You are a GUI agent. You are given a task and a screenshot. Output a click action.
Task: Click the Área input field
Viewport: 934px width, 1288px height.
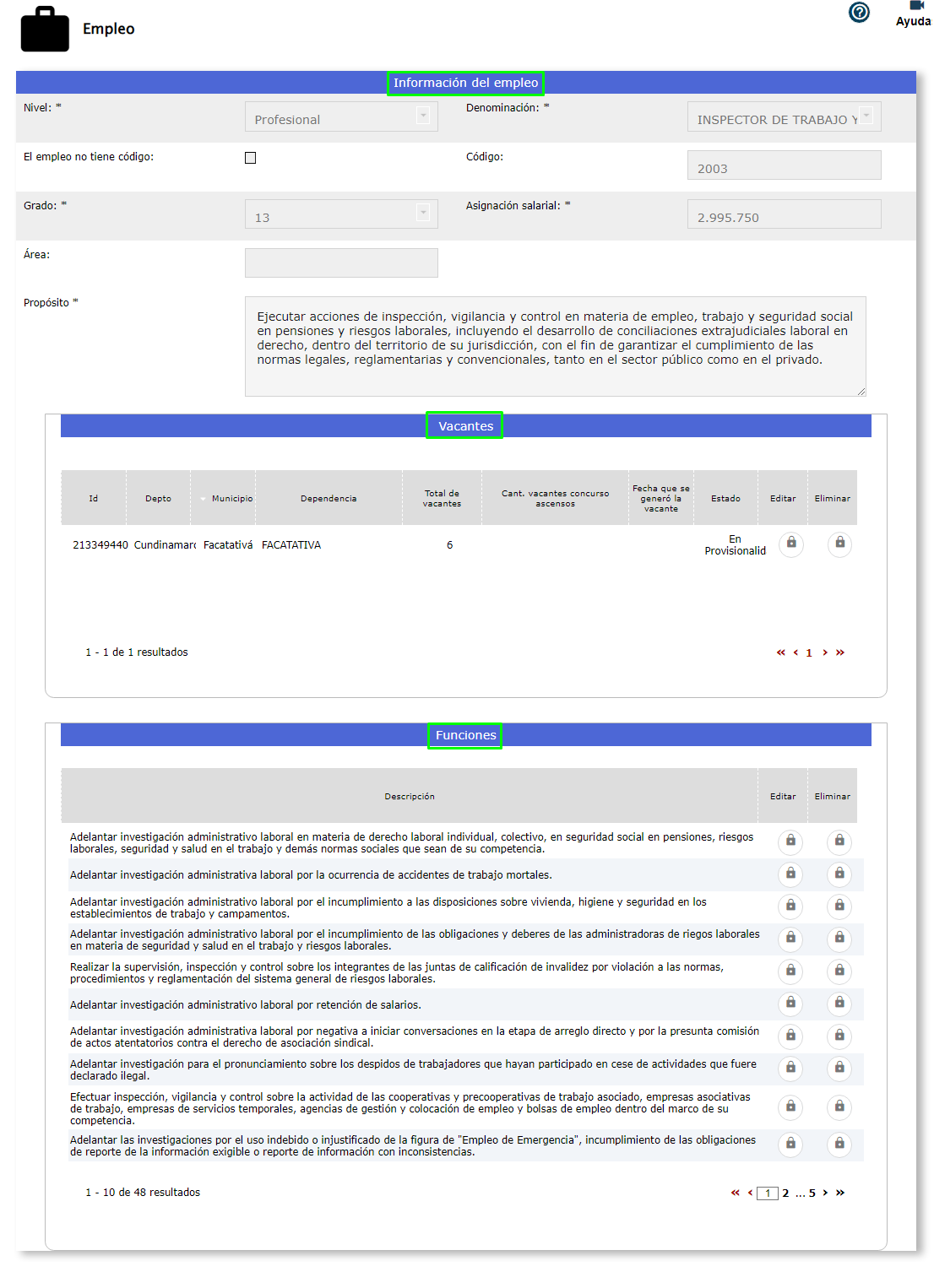click(341, 263)
